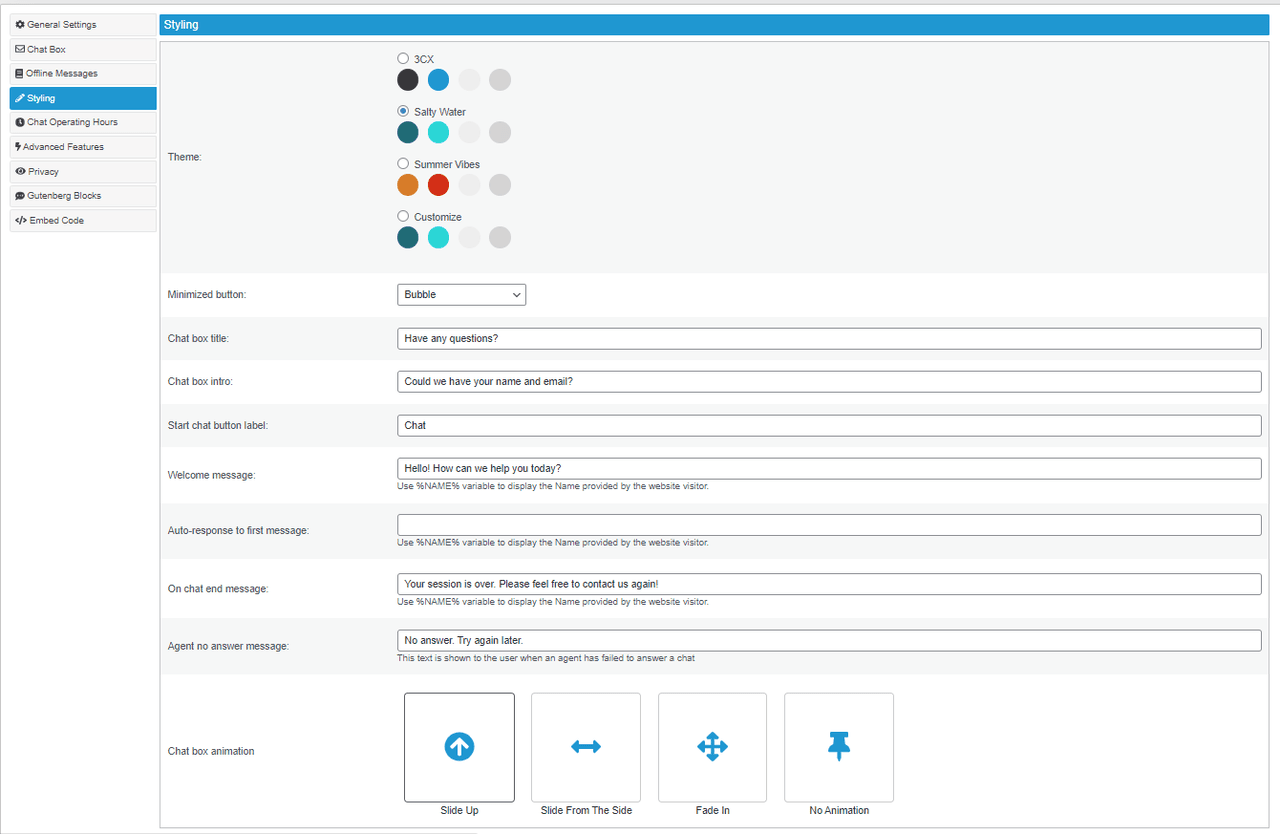Click the On chat end message field
Image resolution: width=1280 pixels, height=834 pixels.
coord(829,583)
